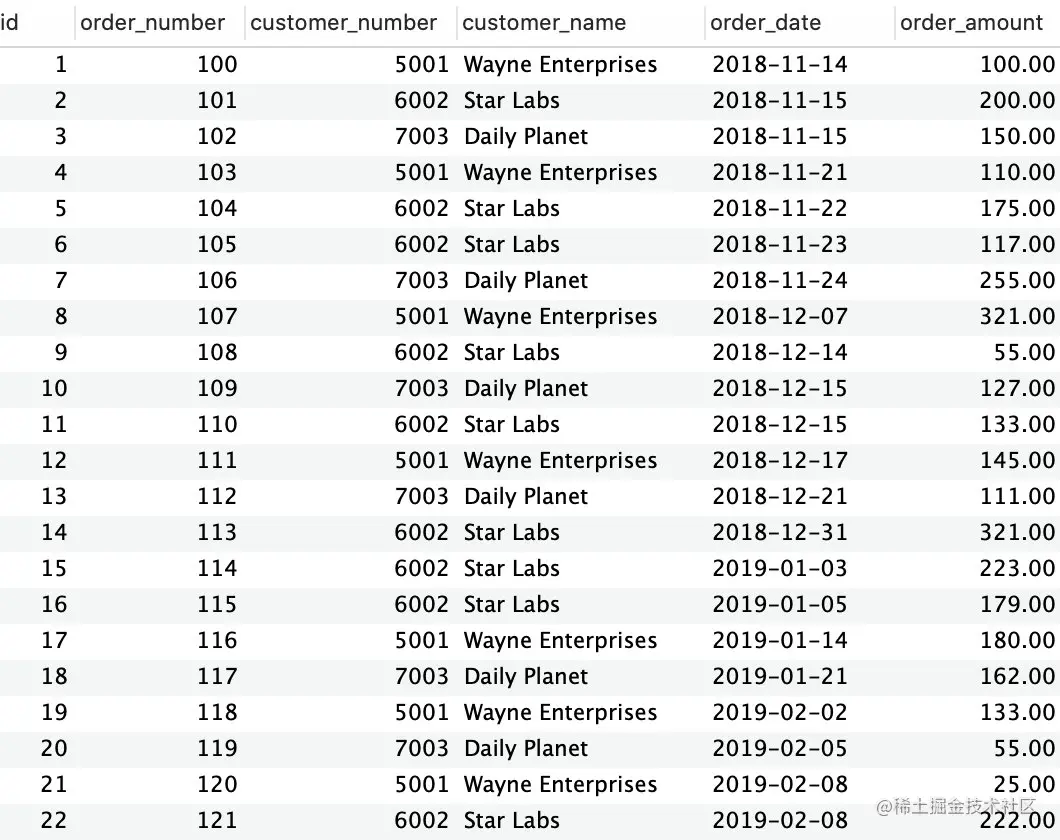1060x840 pixels.
Task: Select order number 118 cell
Action: 217,712
